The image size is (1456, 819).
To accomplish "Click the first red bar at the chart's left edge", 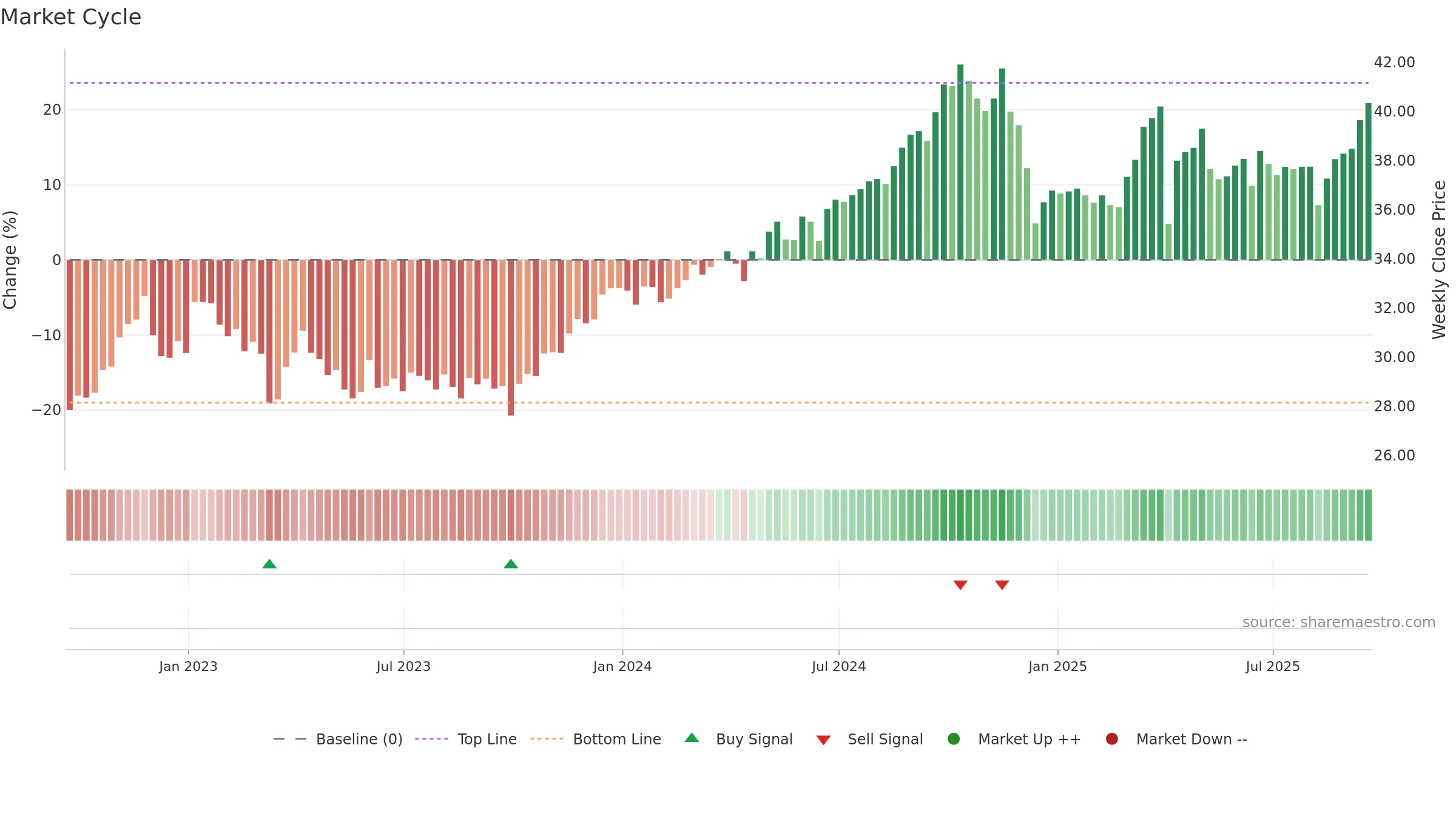I will pyautogui.click(x=70, y=335).
